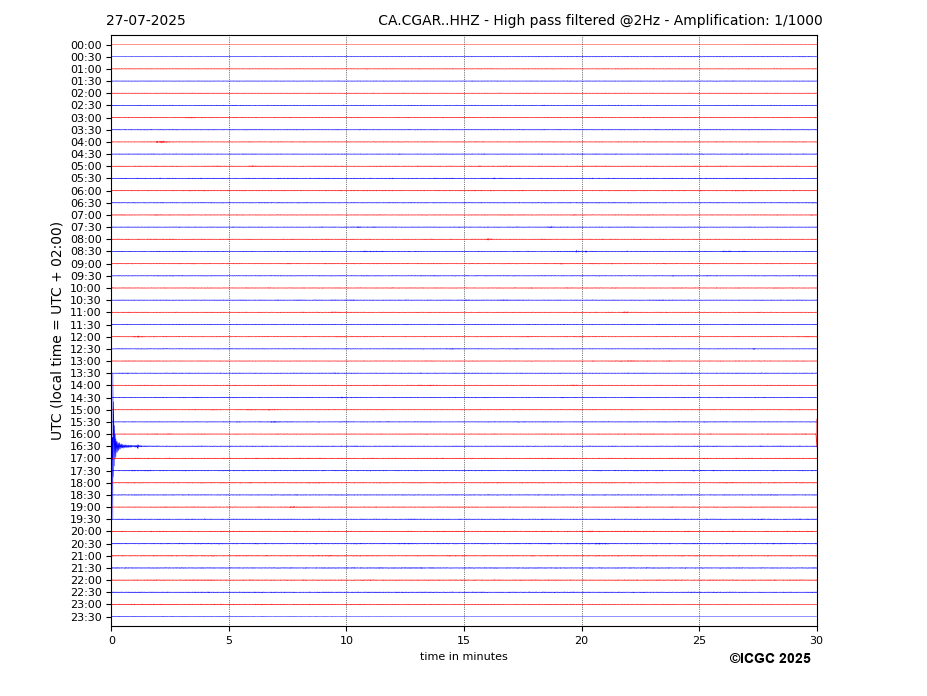Select the 08:30 row label
Viewport: 927px width, 696px height.
(86, 252)
